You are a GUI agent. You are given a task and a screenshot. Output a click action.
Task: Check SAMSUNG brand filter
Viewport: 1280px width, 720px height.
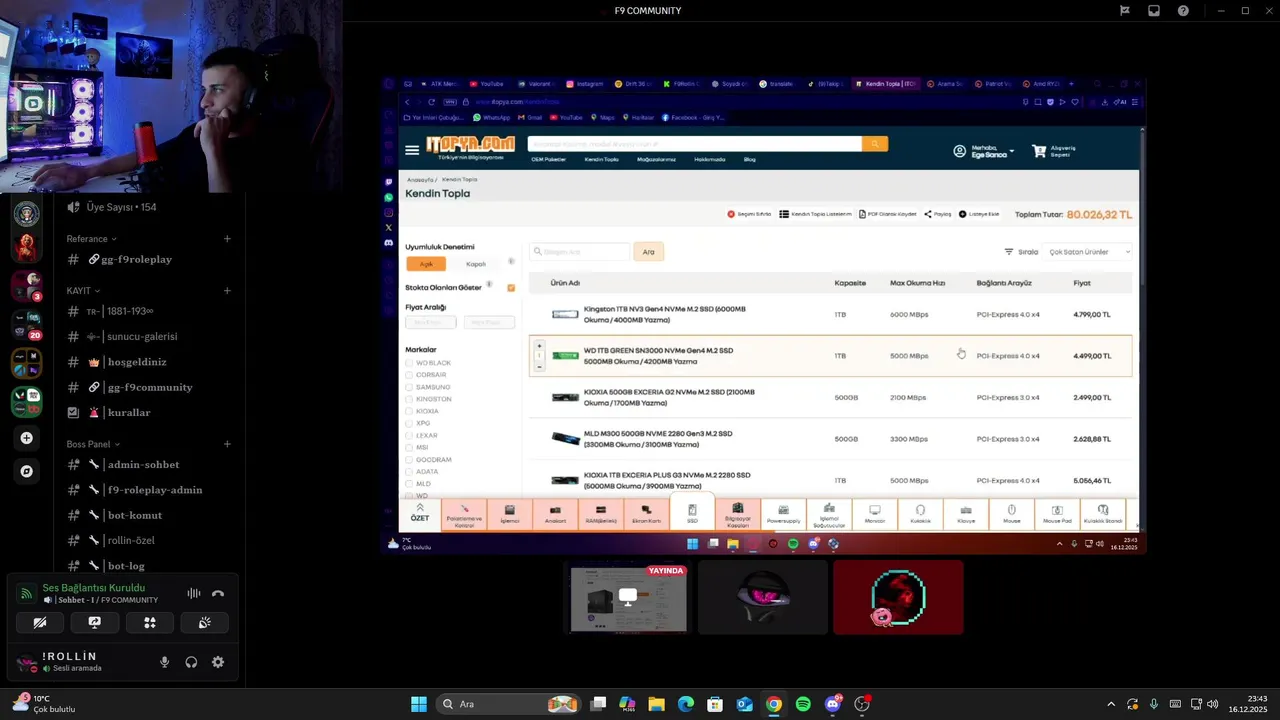pos(409,387)
